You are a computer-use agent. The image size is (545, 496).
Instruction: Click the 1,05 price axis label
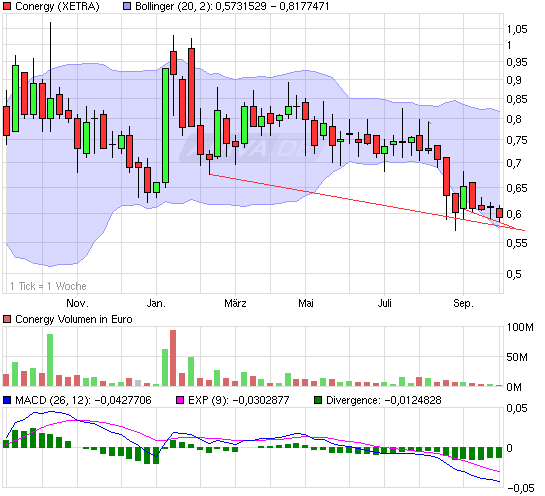(517, 29)
